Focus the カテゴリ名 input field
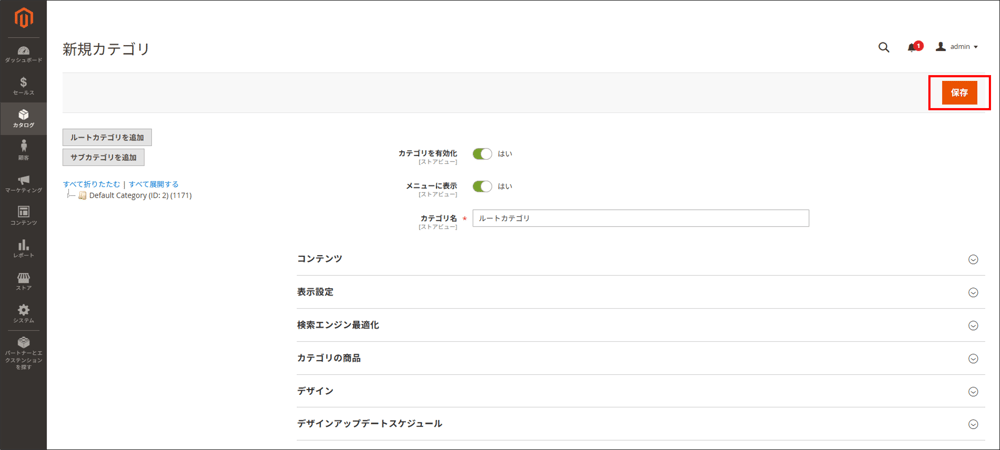The width and height of the screenshot is (1000, 450). pyautogui.click(x=640, y=218)
